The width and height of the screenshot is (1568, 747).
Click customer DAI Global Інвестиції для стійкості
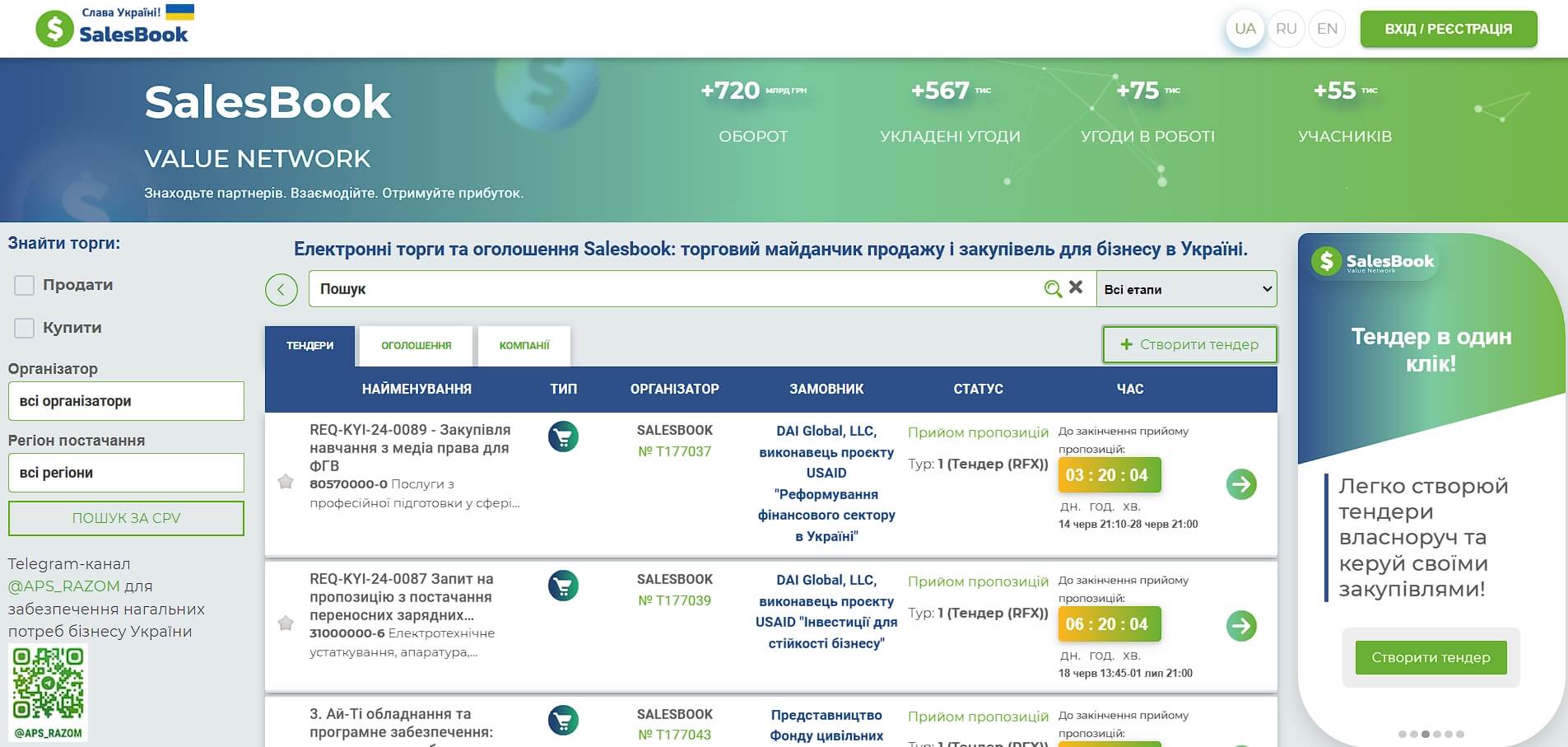coord(826,611)
